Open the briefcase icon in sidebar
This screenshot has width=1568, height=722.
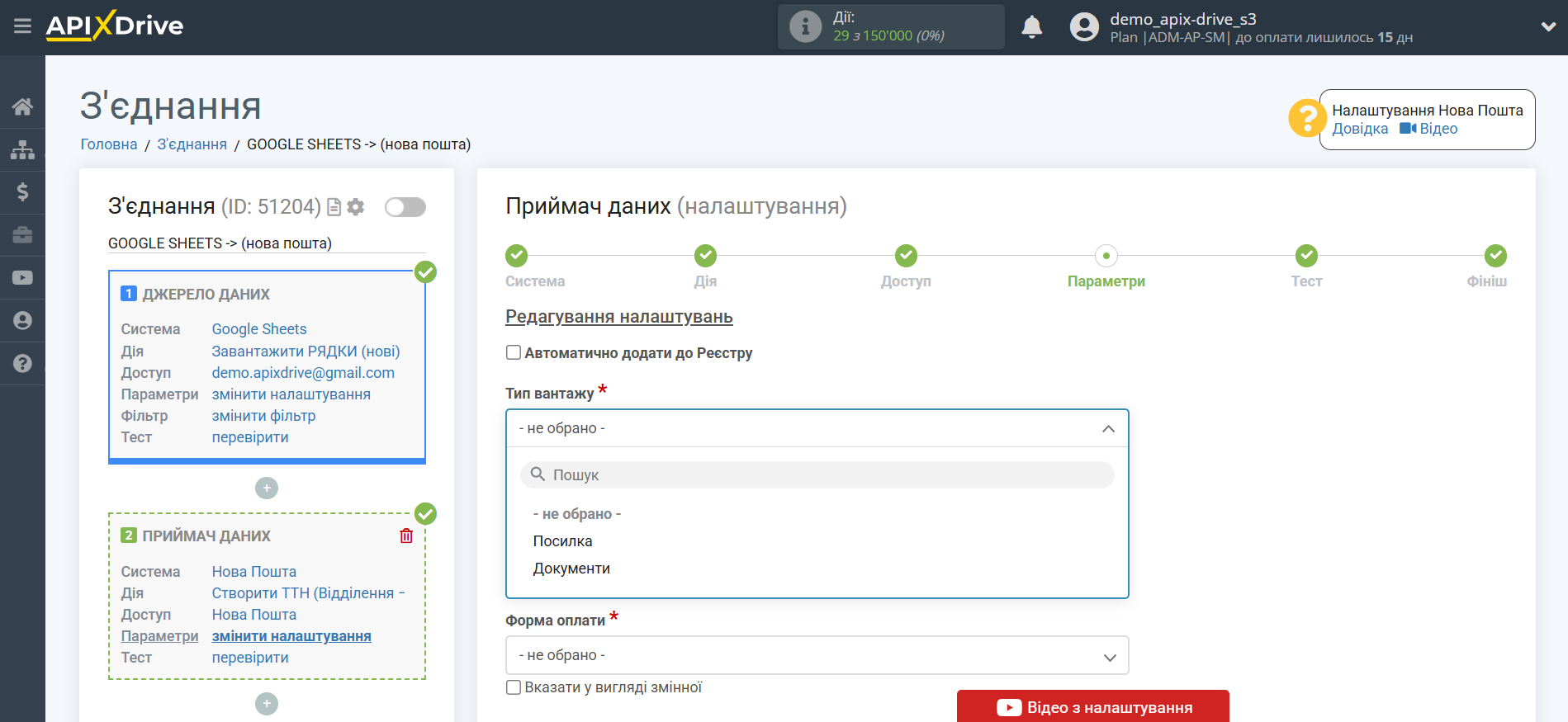click(x=22, y=235)
